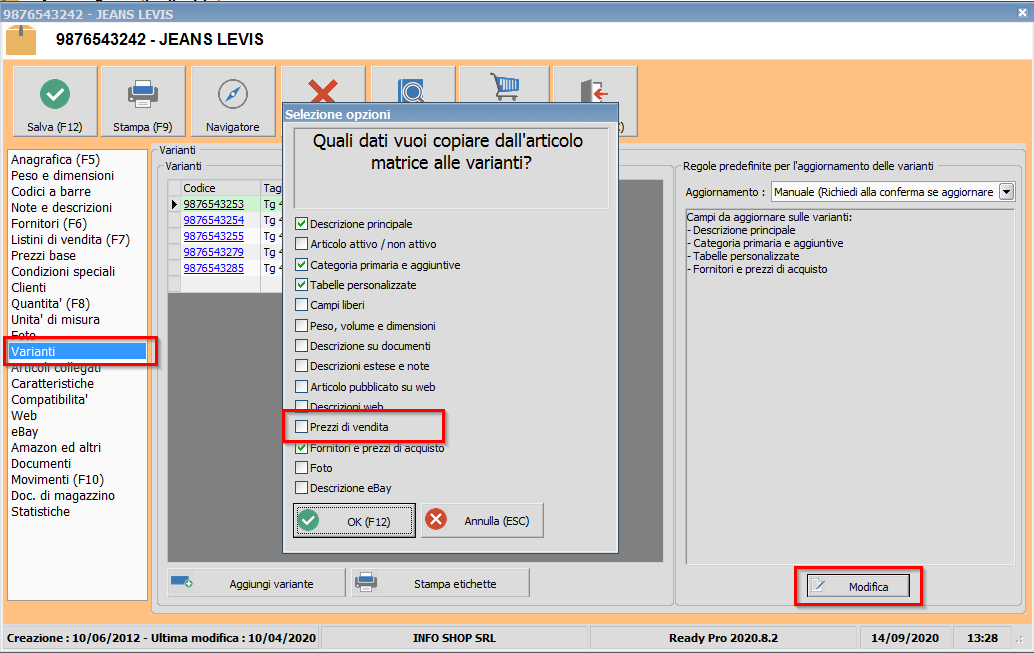Close the JEANS LEVIS window
Screen dimensions: 1034x653
(1022, 13)
